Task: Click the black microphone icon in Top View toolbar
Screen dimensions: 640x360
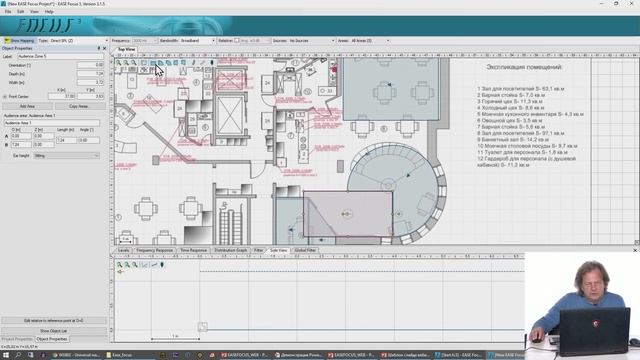Action: (212, 63)
